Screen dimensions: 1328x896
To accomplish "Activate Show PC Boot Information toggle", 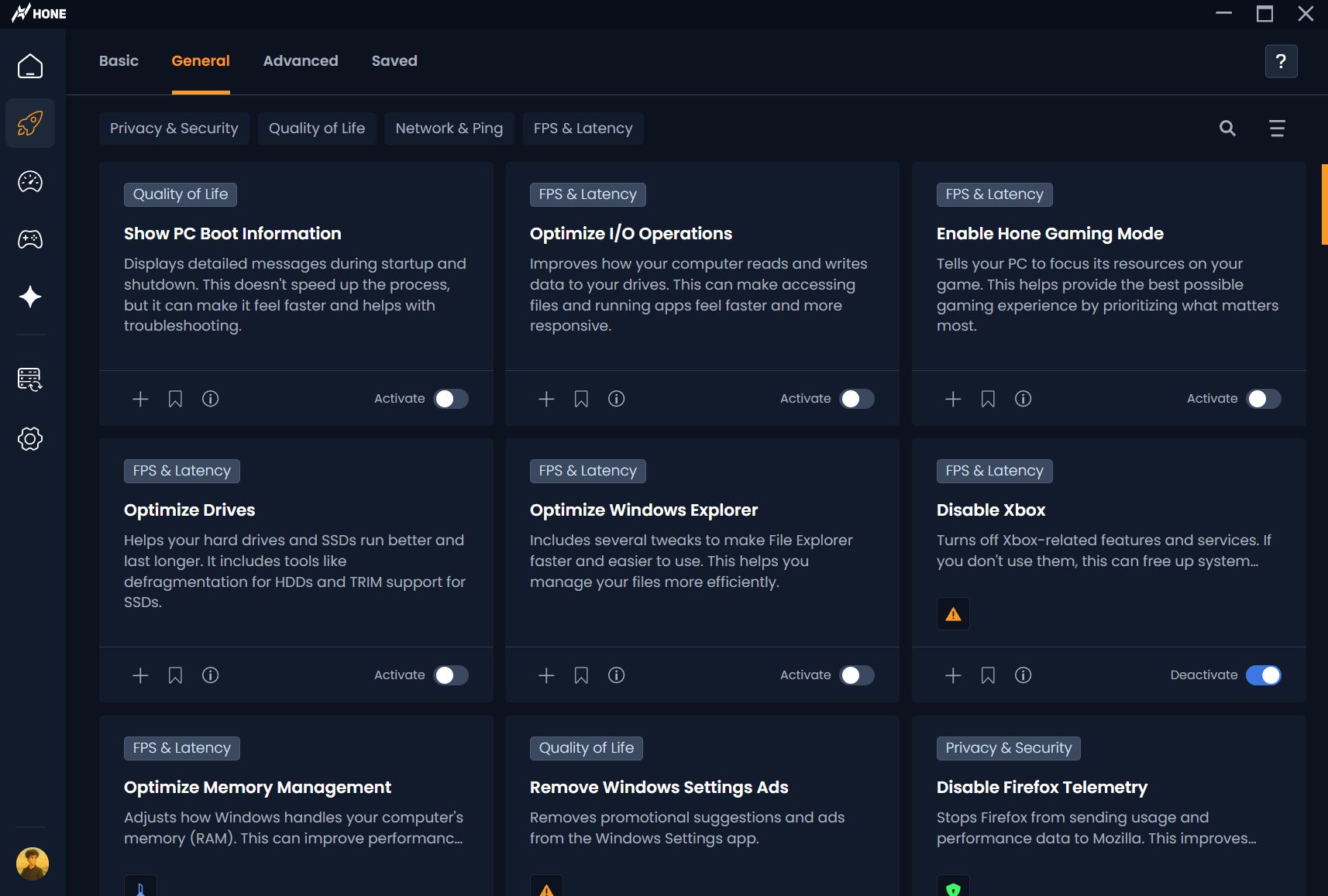I will pyautogui.click(x=451, y=399).
